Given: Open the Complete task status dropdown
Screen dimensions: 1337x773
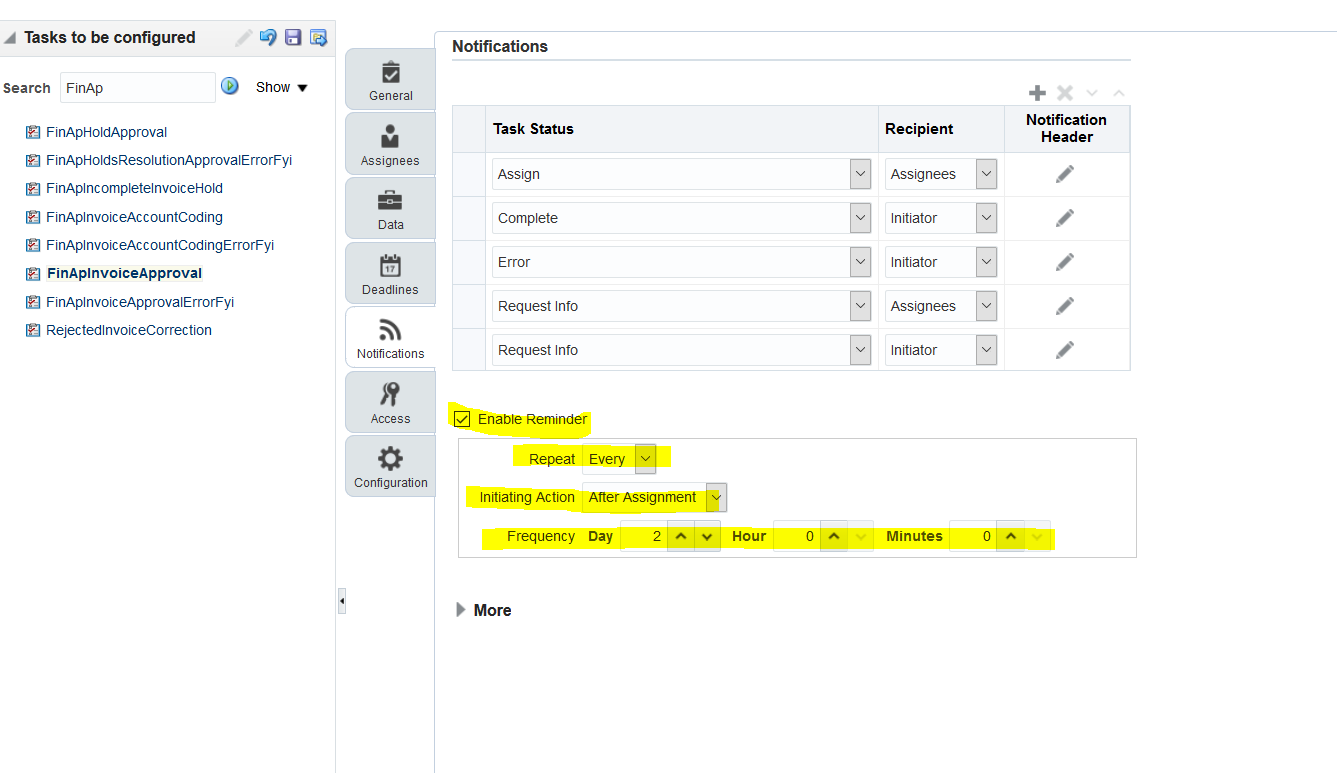Looking at the screenshot, I should click(860, 218).
